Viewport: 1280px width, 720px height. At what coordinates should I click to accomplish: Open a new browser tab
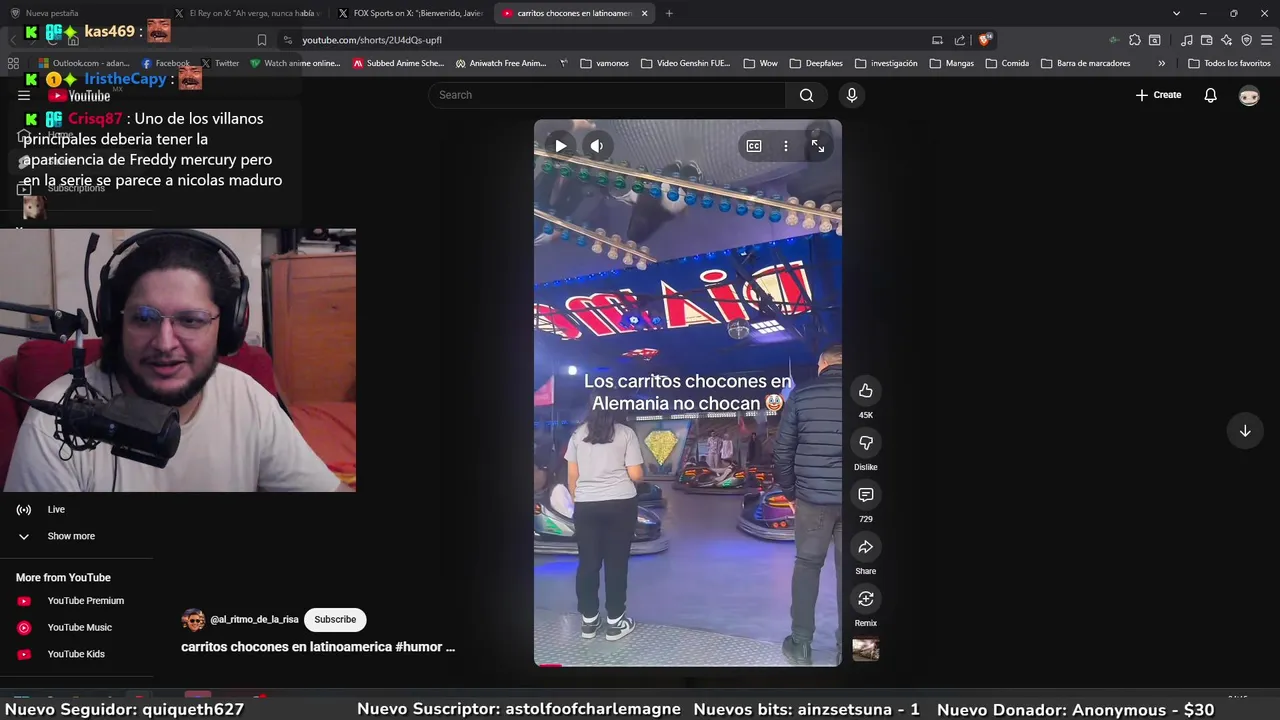pyautogui.click(x=669, y=13)
